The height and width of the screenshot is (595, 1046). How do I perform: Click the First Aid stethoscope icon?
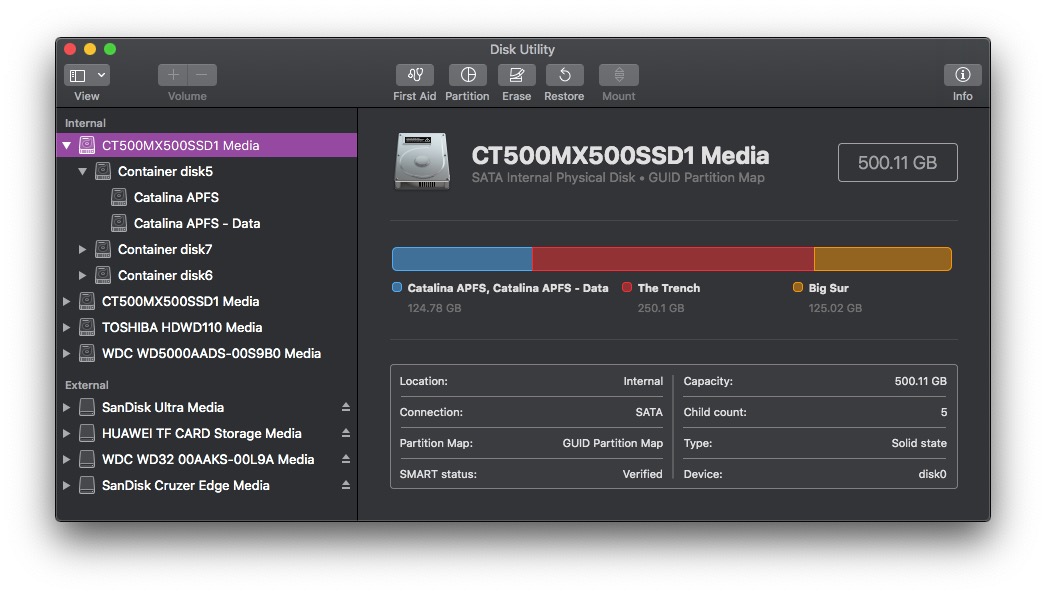coord(414,75)
